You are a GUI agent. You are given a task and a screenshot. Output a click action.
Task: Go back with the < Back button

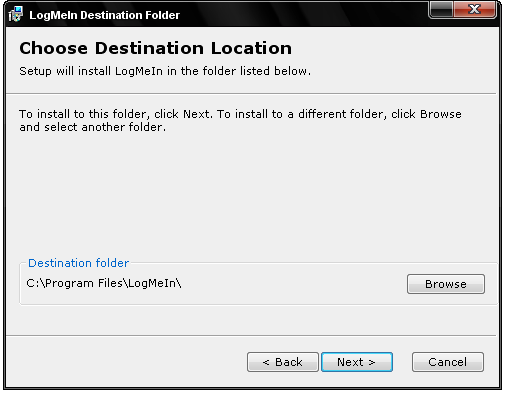[x=283, y=362]
